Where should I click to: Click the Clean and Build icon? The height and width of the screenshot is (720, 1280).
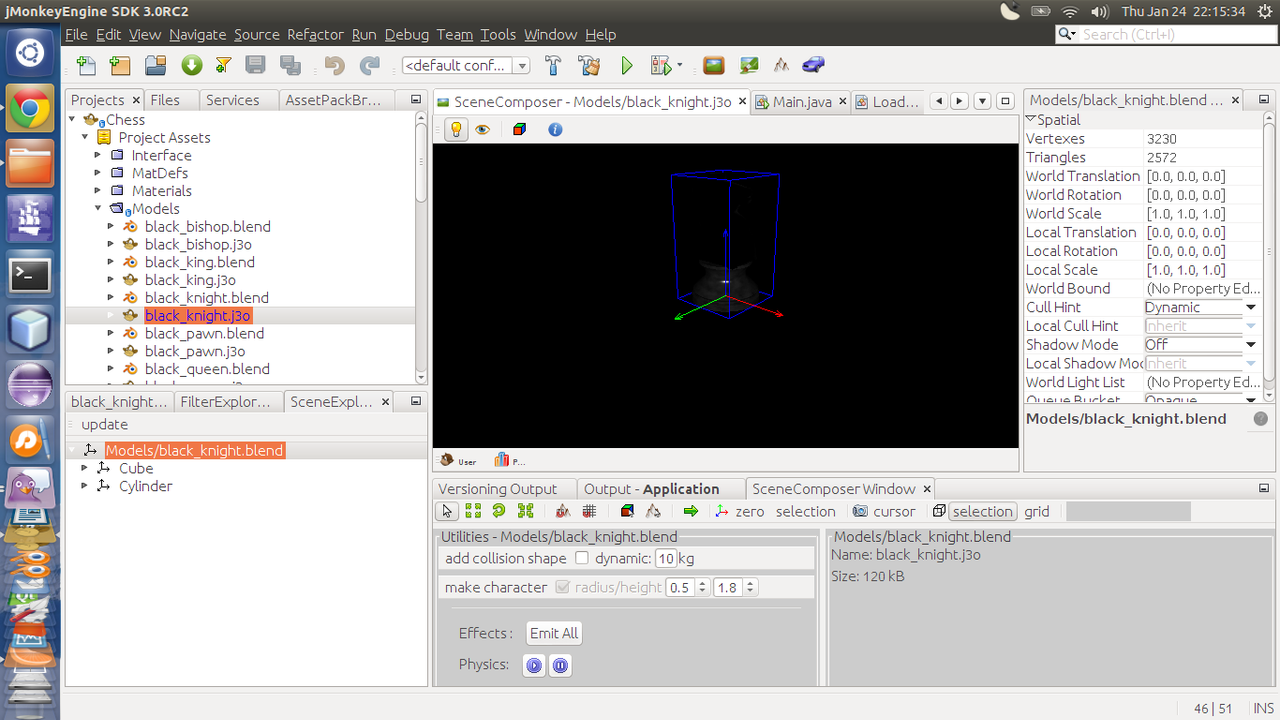pos(589,66)
